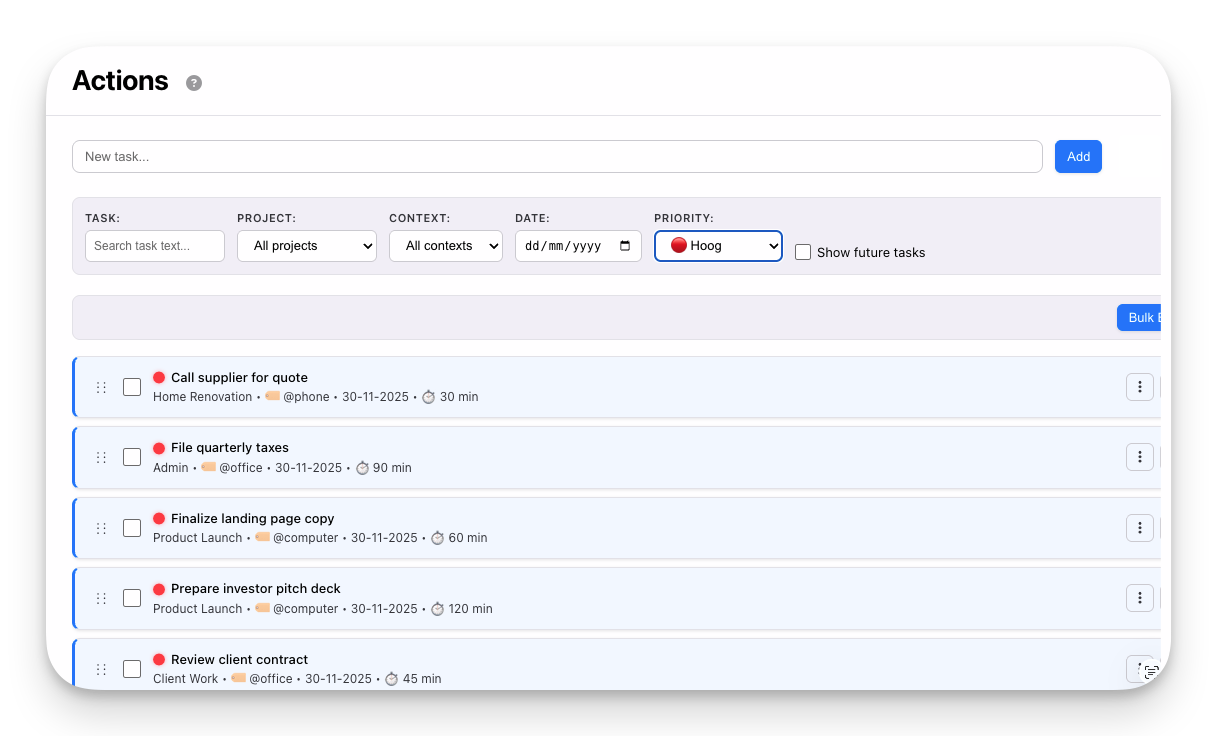The height and width of the screenshot is (736, 1217).
Task: Open three-dot menu for Prepare investor pitch deck
Action: 1140,598
